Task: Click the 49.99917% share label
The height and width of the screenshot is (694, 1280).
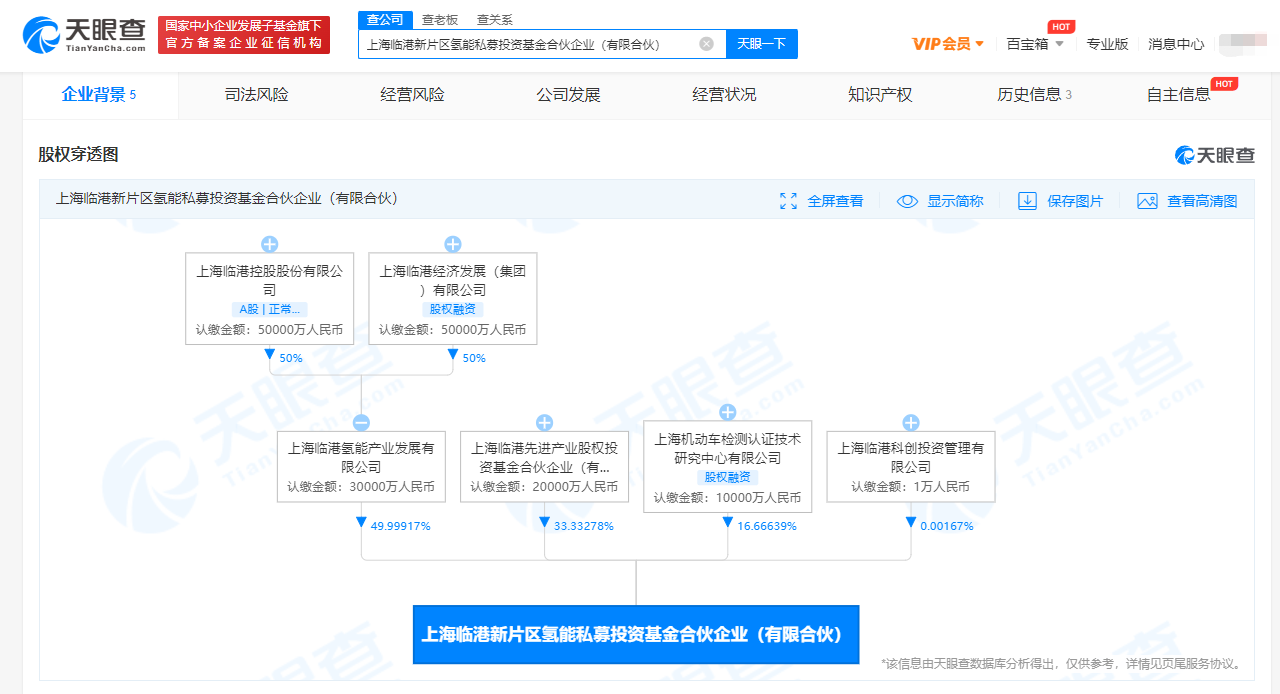Action: [400, 526]
